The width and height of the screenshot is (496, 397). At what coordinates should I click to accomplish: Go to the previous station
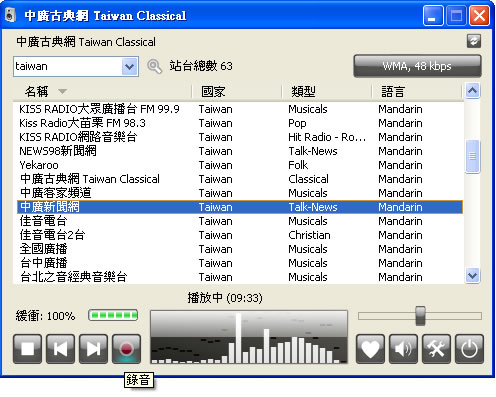(60, 349)
